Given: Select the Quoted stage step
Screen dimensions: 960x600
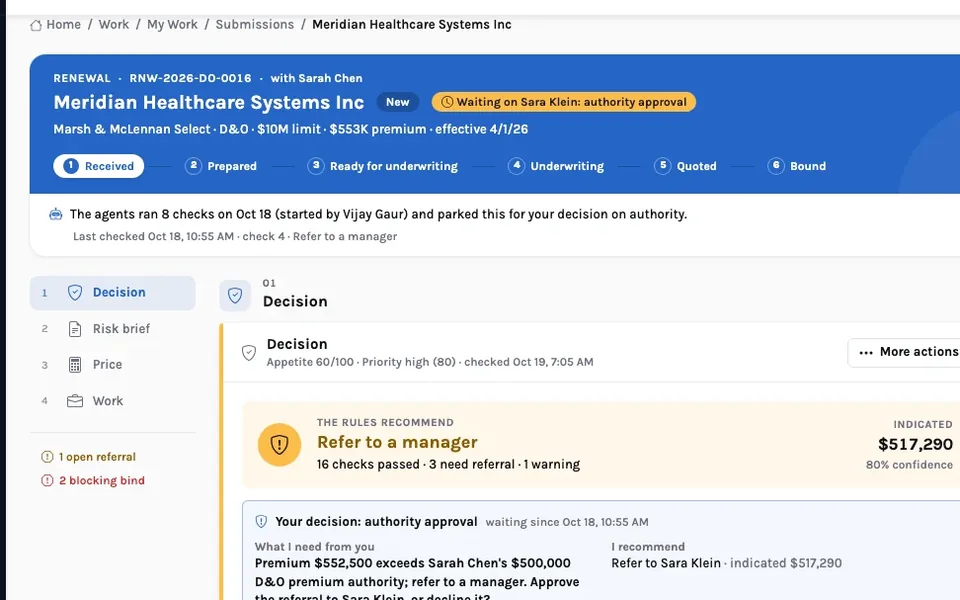Looking at the screenshot, I should [x=685, y=166].
